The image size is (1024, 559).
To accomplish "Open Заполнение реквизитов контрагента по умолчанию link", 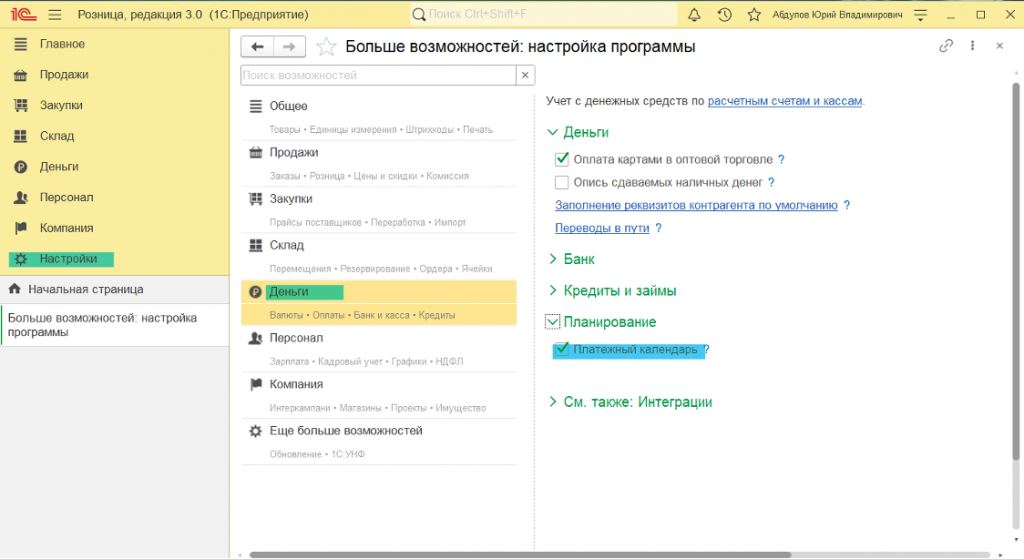I will coord(696,205).
